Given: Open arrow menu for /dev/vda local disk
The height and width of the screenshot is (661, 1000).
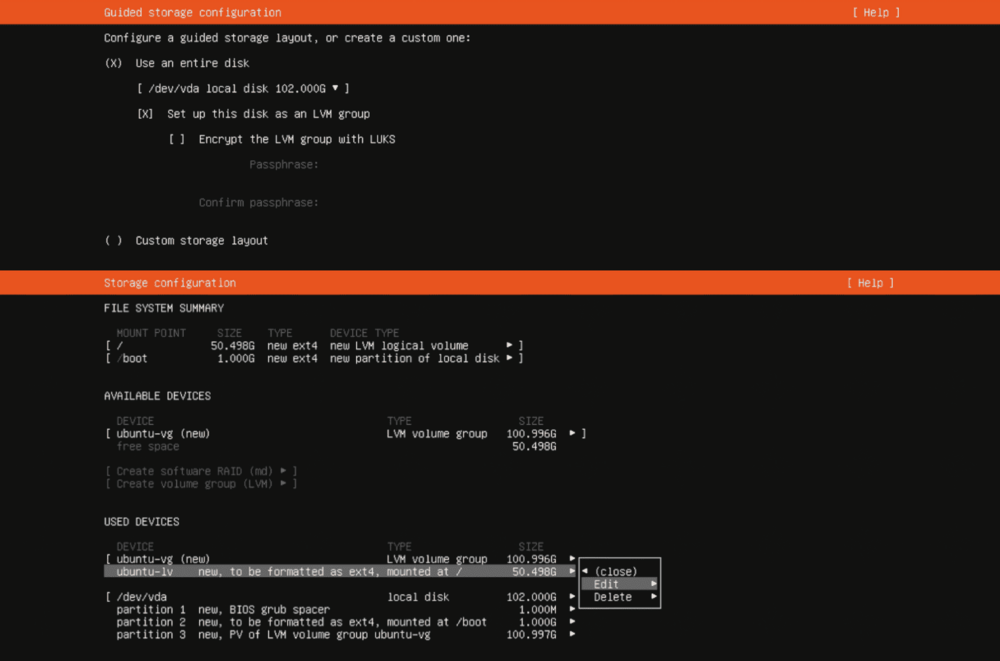Looking at the screenshot, I should coord(572,597).
